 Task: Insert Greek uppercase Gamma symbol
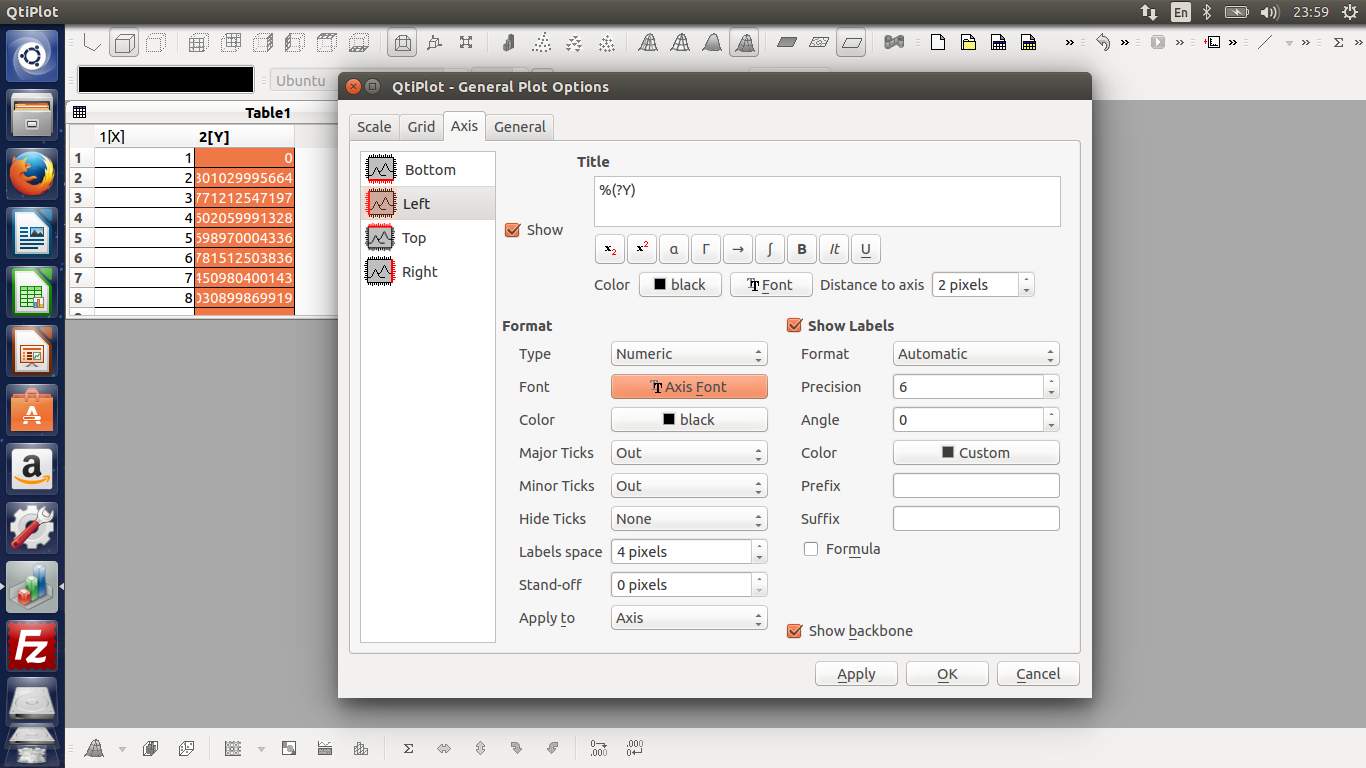(706, 249)
